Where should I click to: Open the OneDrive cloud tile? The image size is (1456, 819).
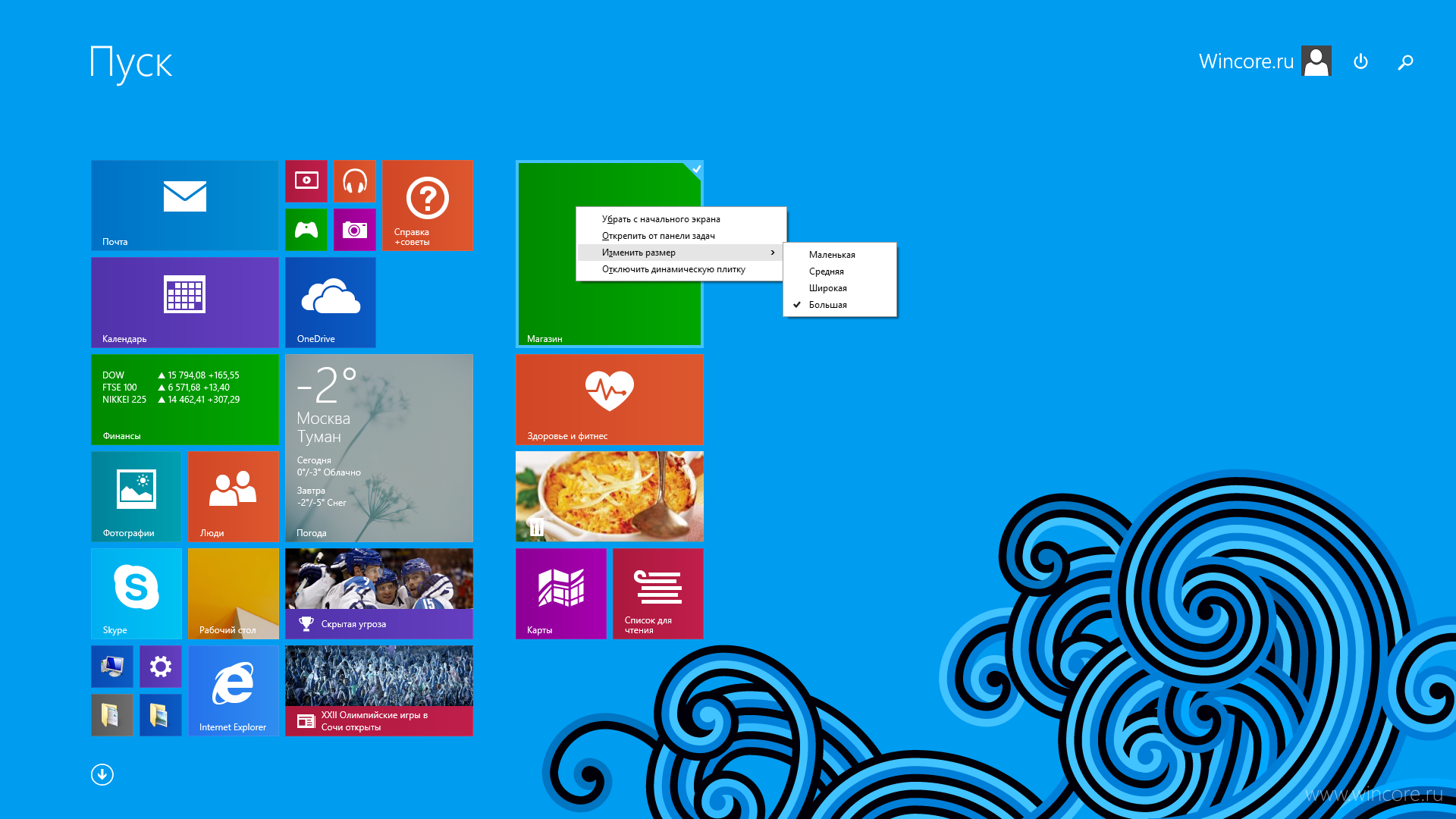[330, 302]
